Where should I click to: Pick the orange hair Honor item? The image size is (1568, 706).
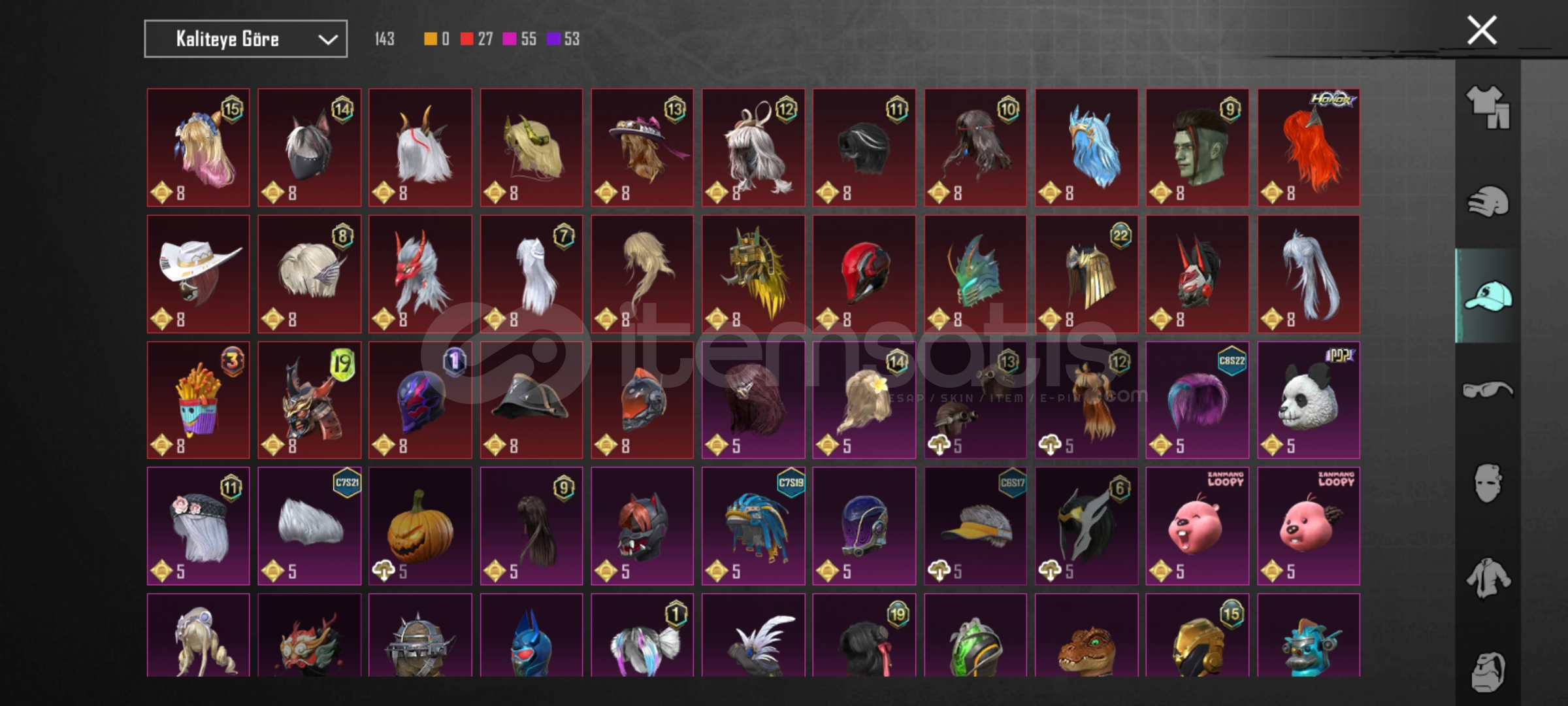1308,148
